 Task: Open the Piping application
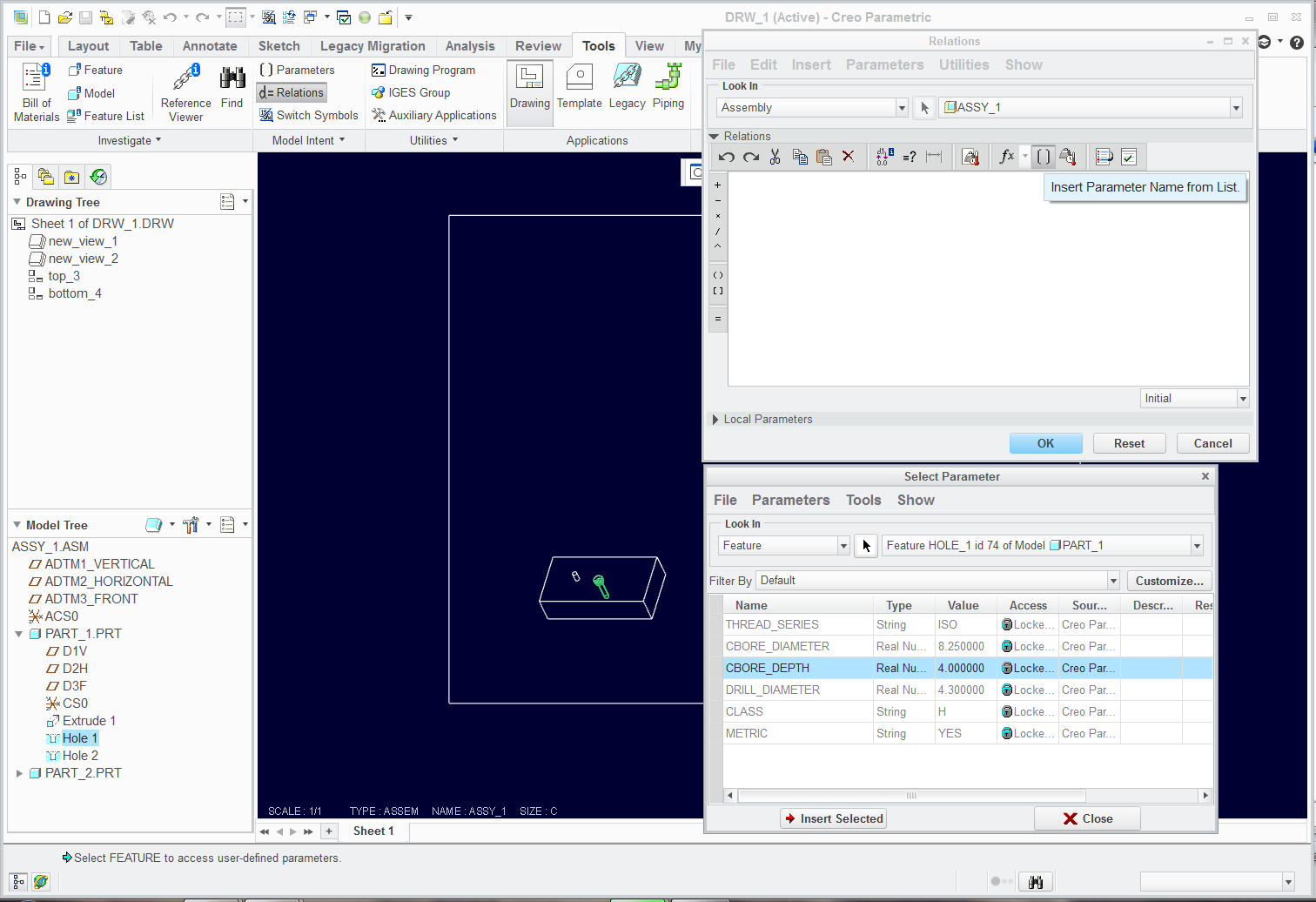(x=668, y=87)
